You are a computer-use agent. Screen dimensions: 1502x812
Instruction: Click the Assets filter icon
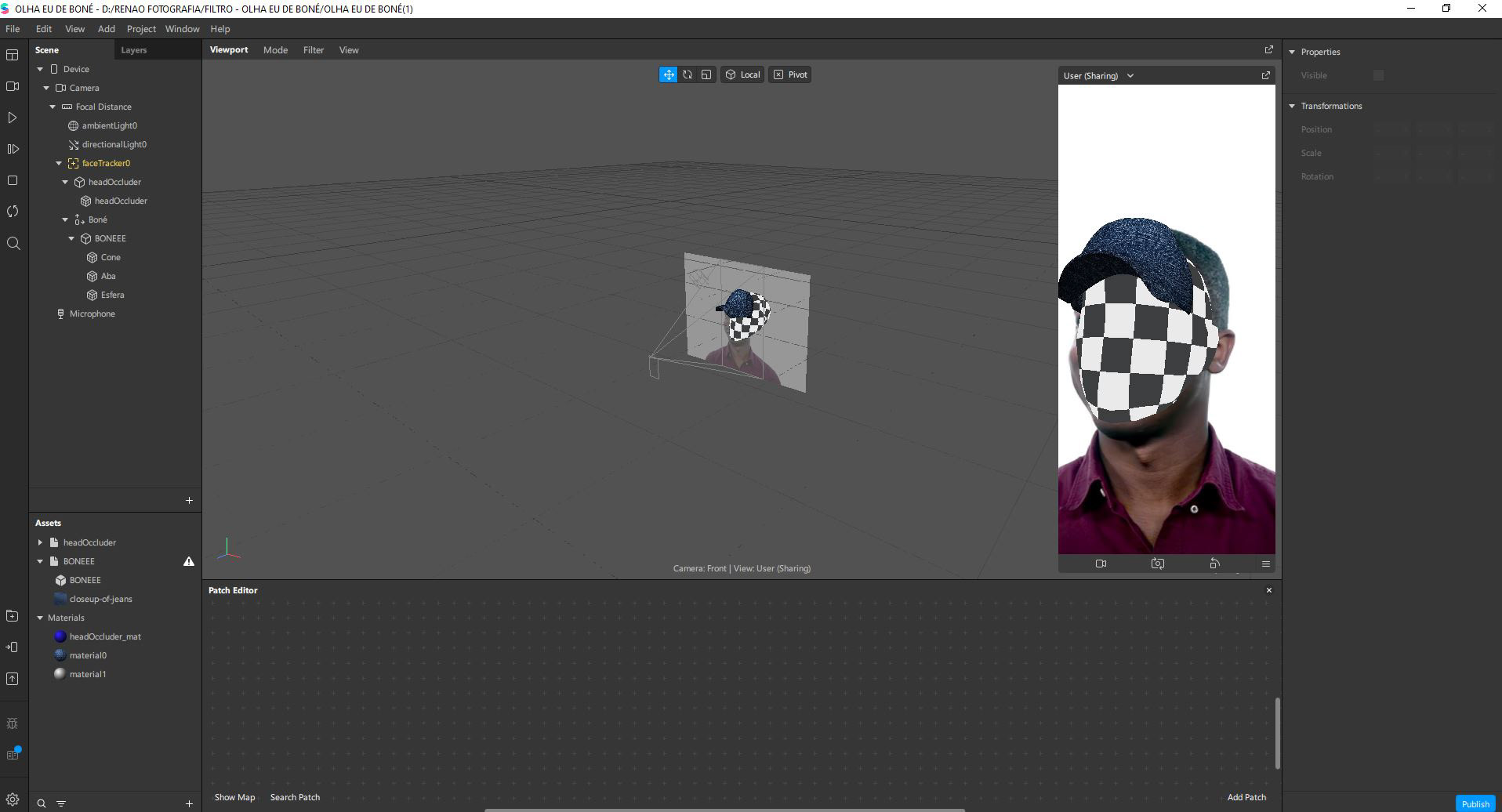point(61,803)
